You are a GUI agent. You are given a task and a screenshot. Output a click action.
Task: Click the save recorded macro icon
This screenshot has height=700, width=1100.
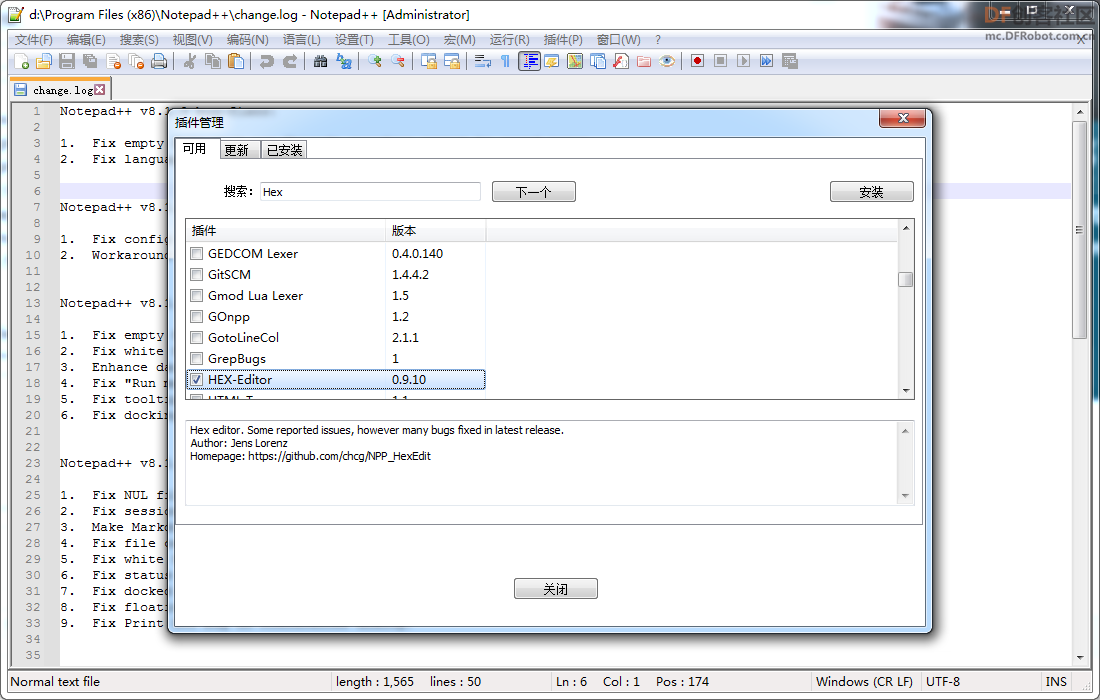click(x=790, y=62)
